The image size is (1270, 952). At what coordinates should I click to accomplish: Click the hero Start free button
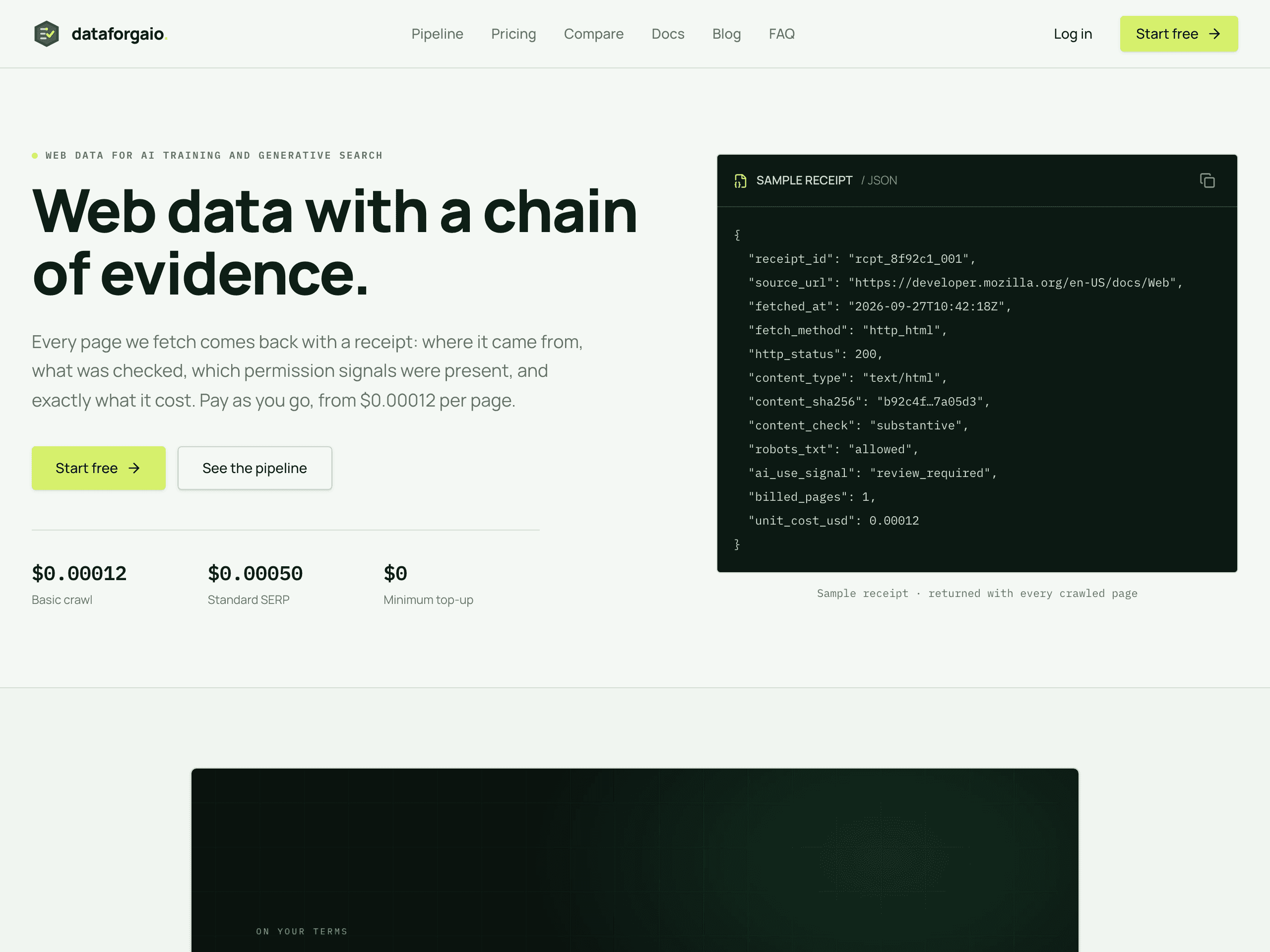click(x=99, y=468)
